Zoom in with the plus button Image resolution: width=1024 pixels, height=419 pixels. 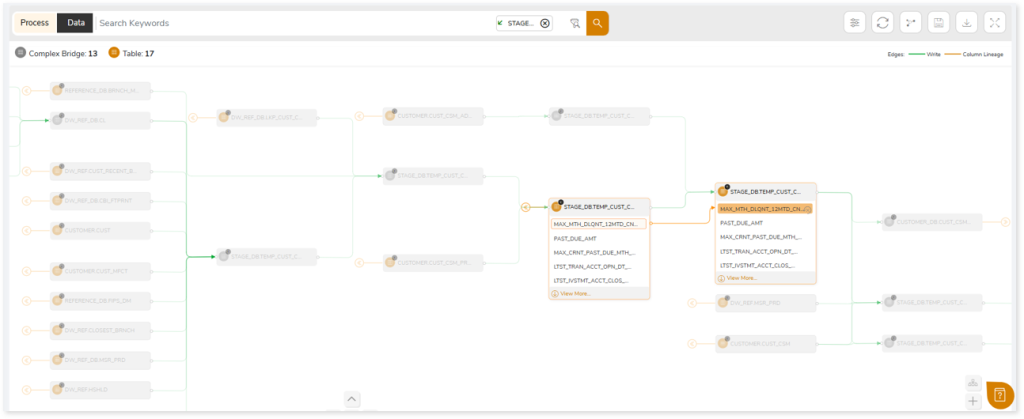[972, 402]
